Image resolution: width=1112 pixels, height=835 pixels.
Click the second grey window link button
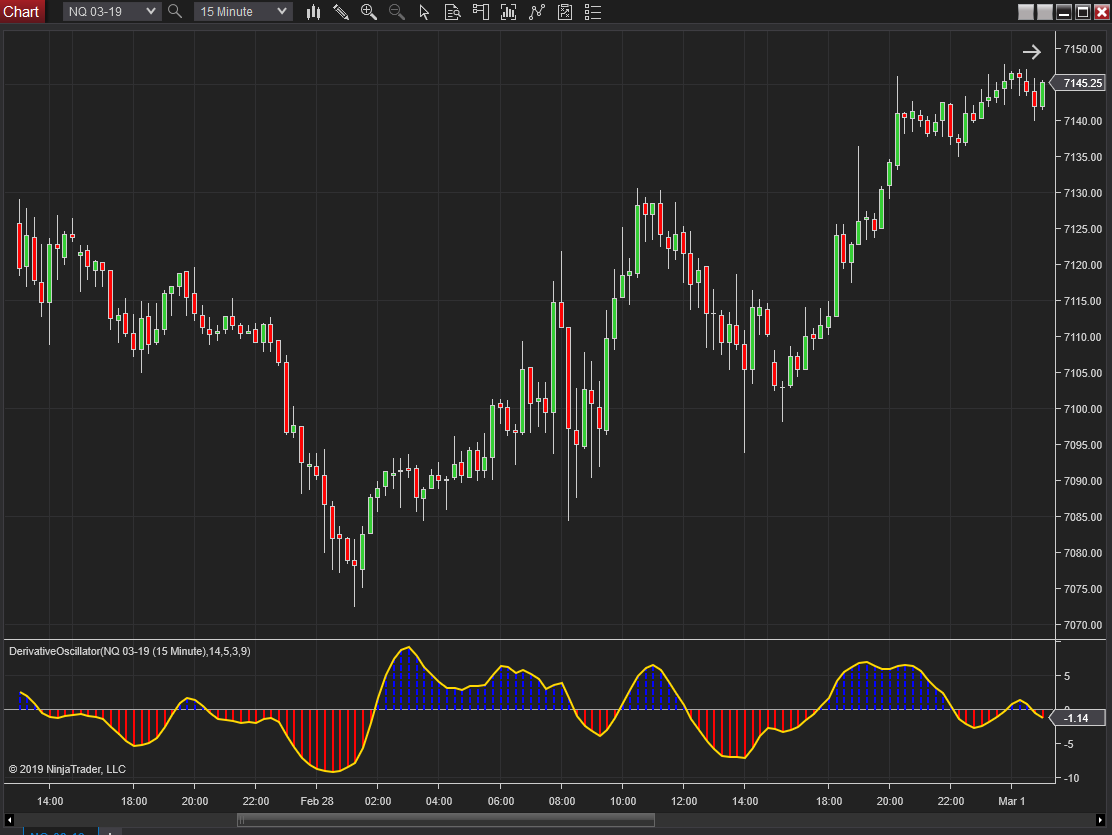(x=1045, y=12)
